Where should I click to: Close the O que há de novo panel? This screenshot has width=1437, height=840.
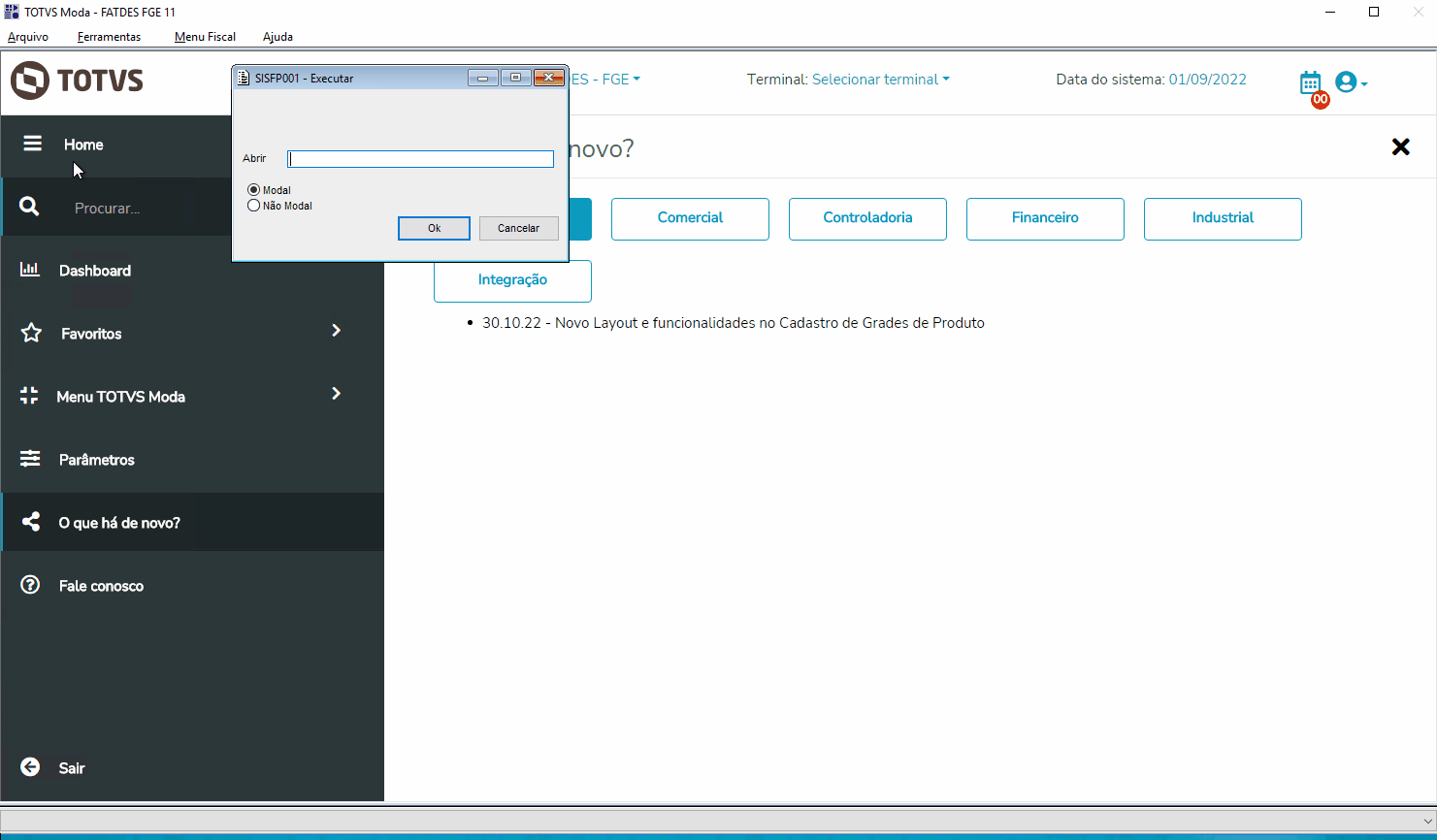(x=1400, y=146)
